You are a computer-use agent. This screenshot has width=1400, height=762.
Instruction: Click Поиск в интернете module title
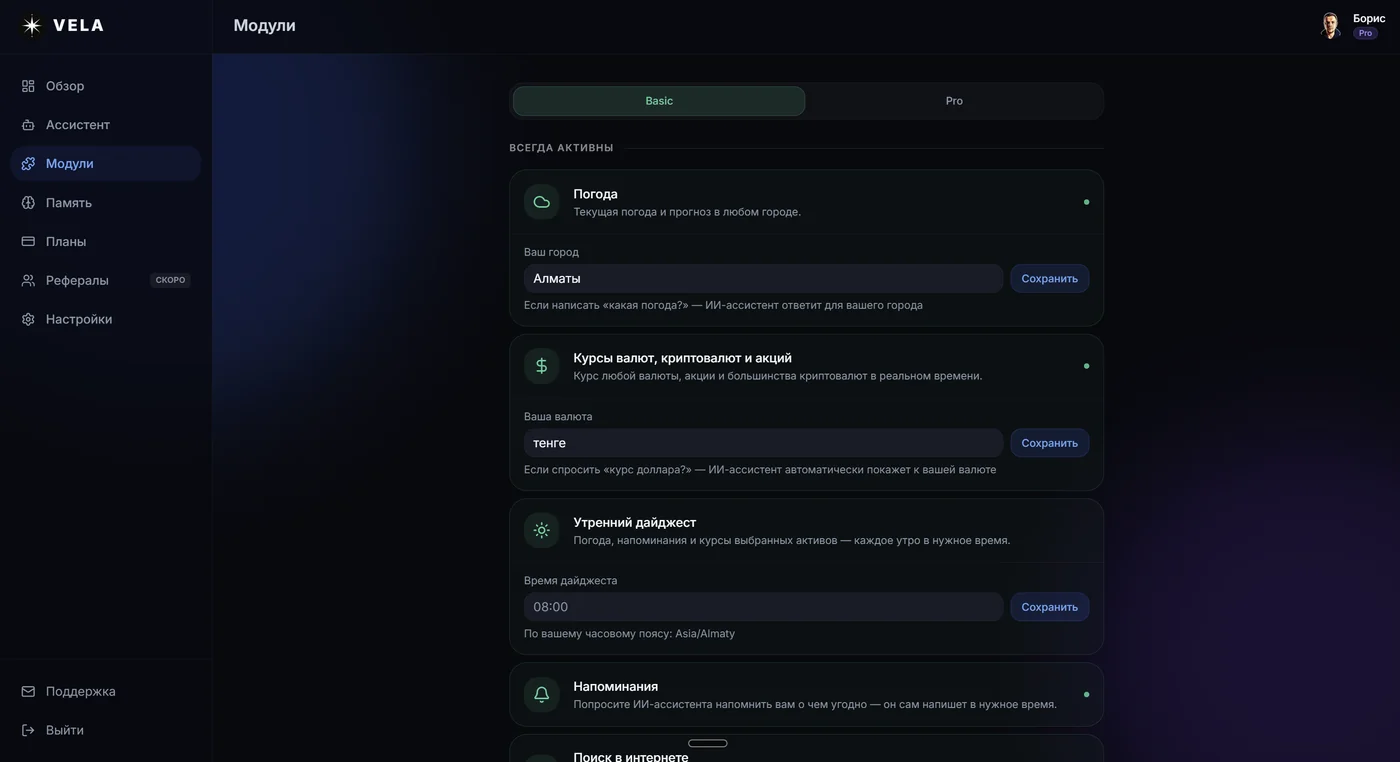point(630,756)
